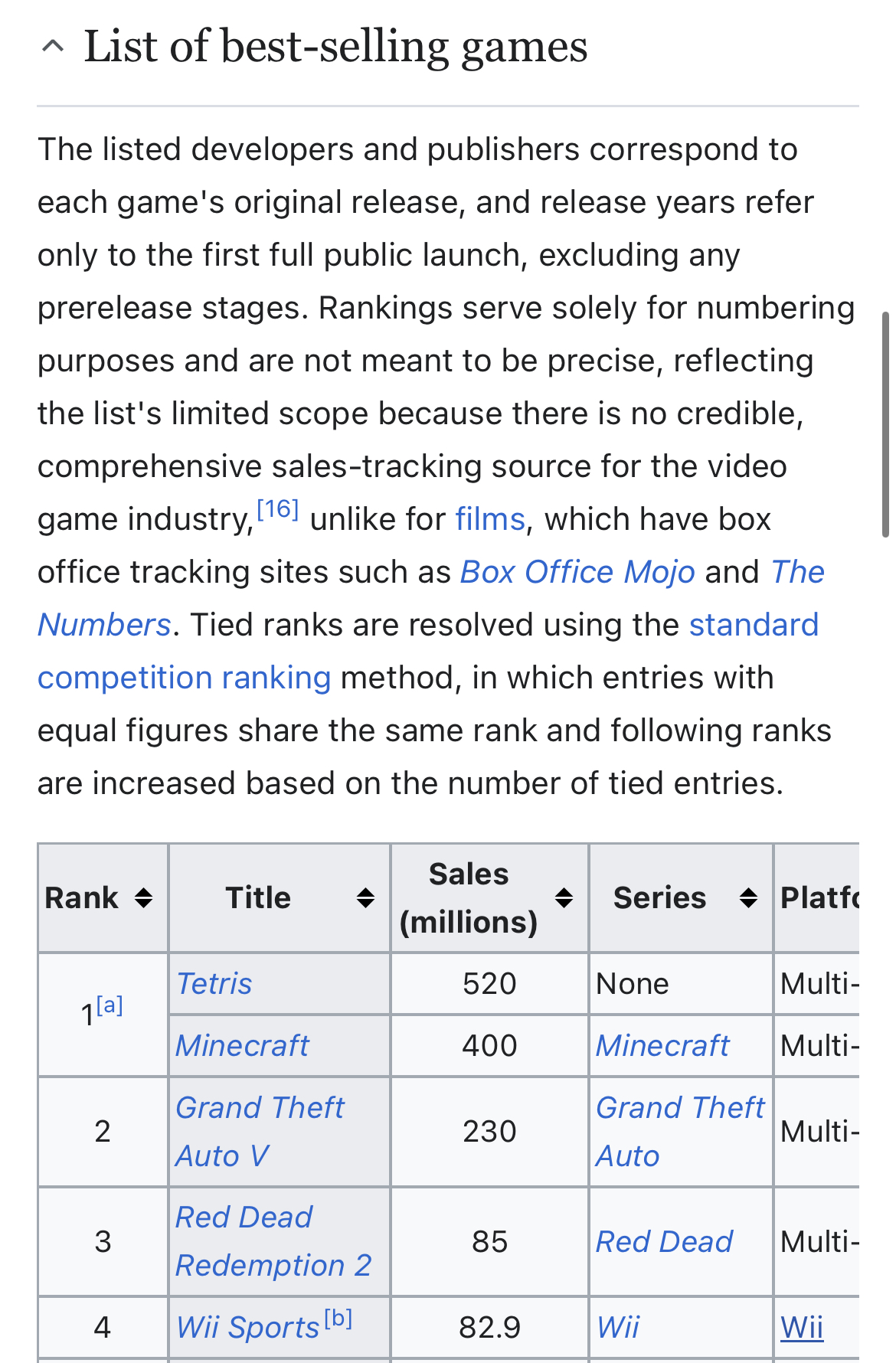Sort table by Series column arrows
The height and width of the screenshot is (1363, 896).
click(748, 897)
